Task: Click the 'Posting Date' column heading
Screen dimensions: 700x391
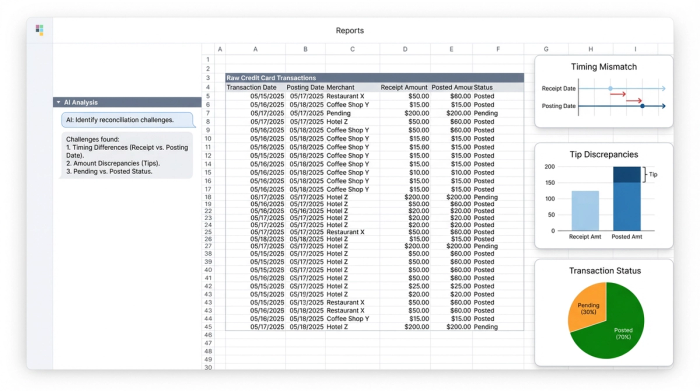Action: pyautogui.click(x=305, y=87)
